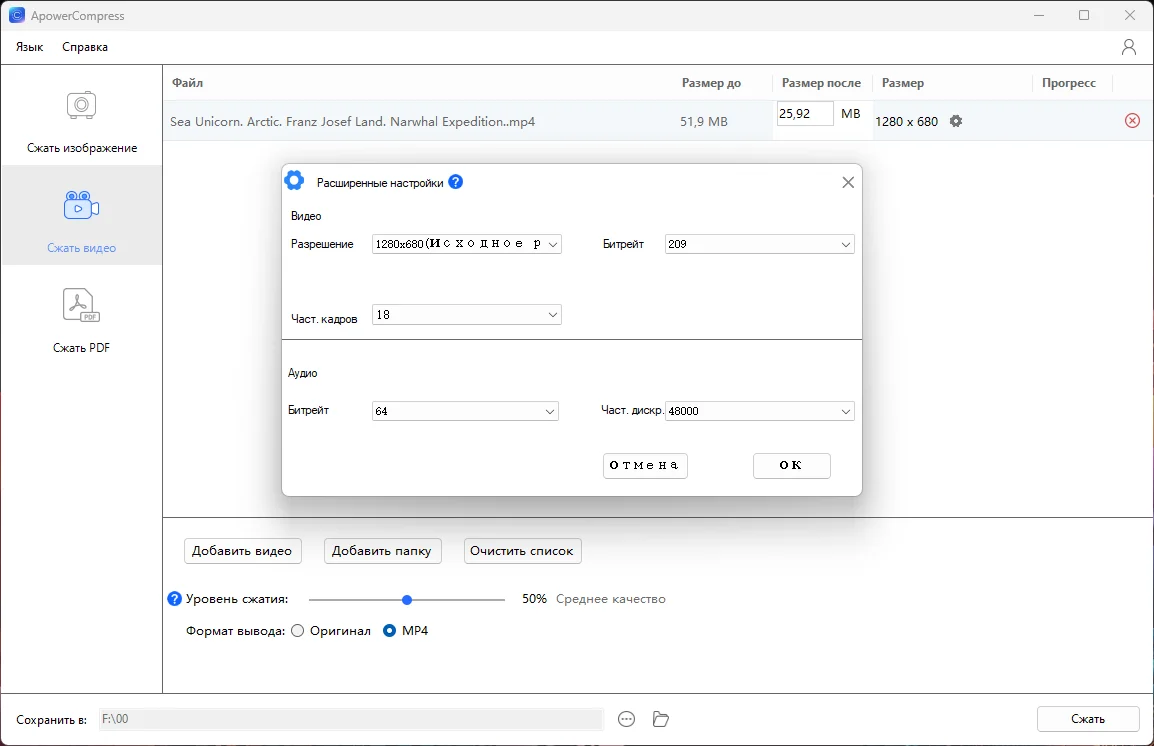Open the user account icon
This screenshot has height=746, width=1154.
pyautogui.click(x=1128, y=47)
